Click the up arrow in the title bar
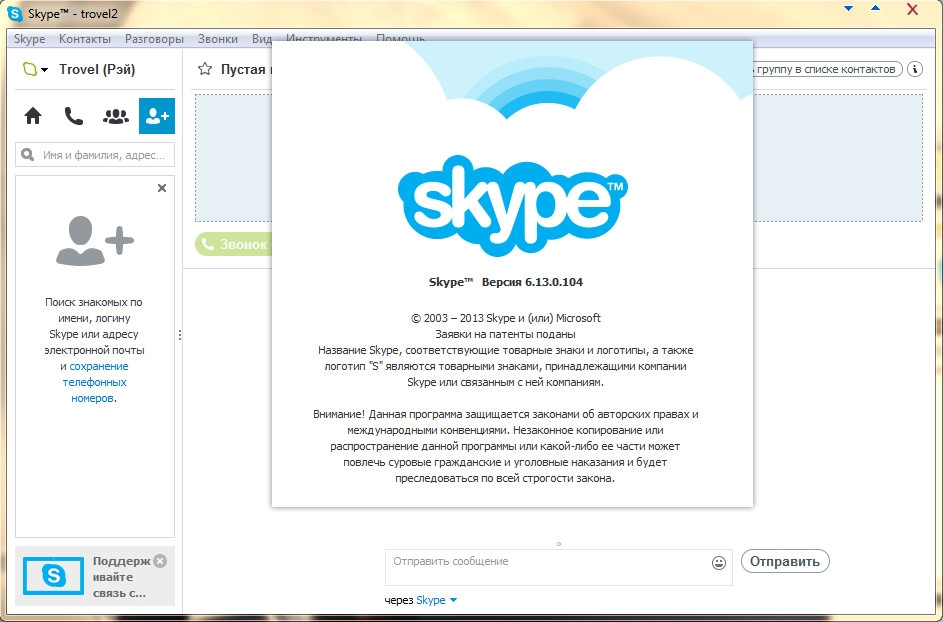 876,8
